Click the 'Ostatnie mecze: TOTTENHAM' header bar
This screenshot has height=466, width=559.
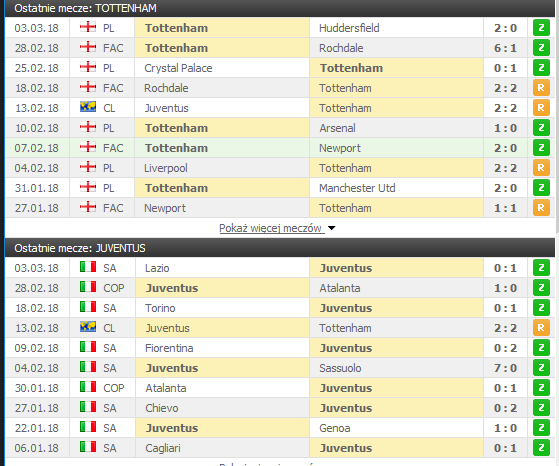(x=280, y=8)
